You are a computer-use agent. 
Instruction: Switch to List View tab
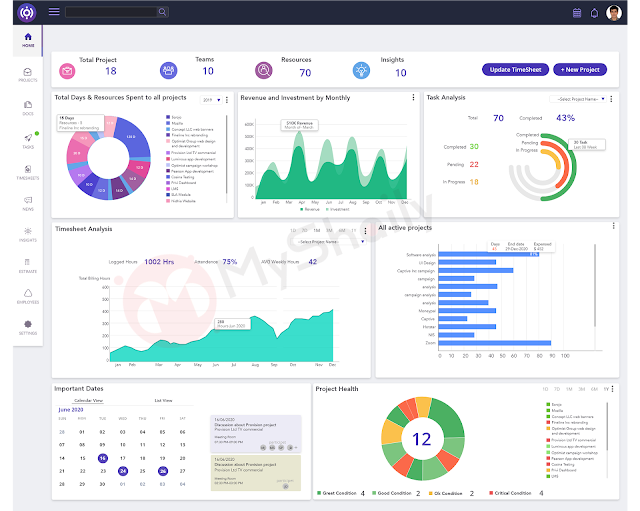coord(165,399)
